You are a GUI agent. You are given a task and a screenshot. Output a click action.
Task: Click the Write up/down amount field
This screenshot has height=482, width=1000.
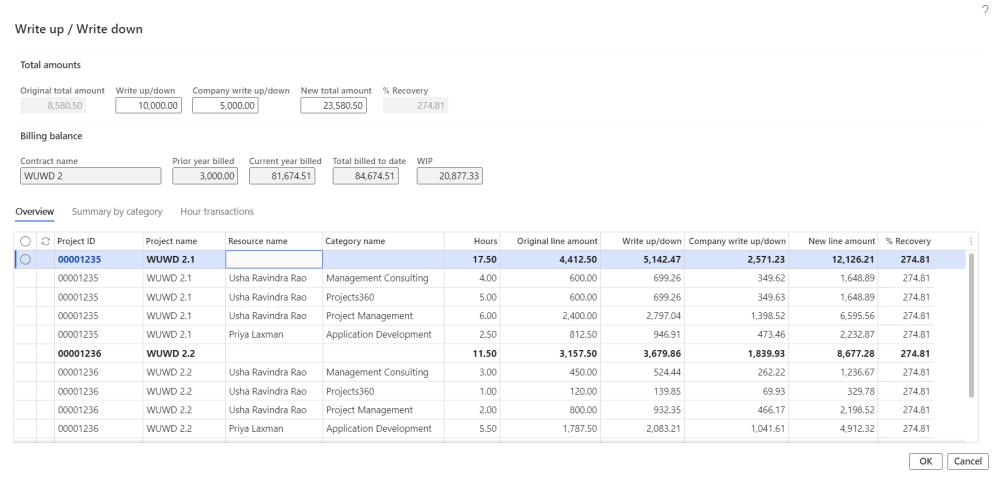pyautogui.click(x=148, y=105)
